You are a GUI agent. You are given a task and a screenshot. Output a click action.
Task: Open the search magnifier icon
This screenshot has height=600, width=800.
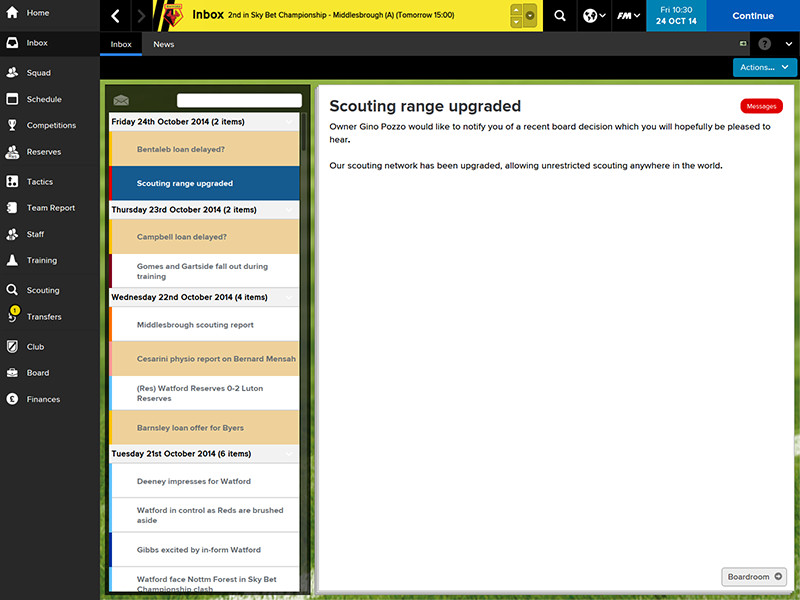[560, 16]
